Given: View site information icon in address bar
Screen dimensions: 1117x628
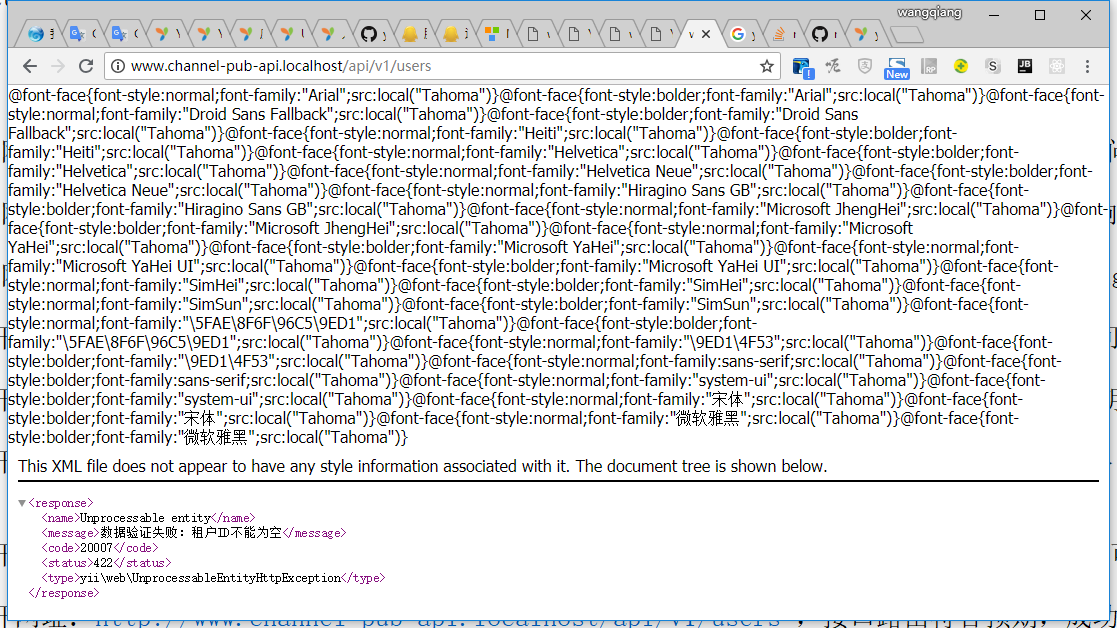Looking at the screenshot, I should click(118, 66).
